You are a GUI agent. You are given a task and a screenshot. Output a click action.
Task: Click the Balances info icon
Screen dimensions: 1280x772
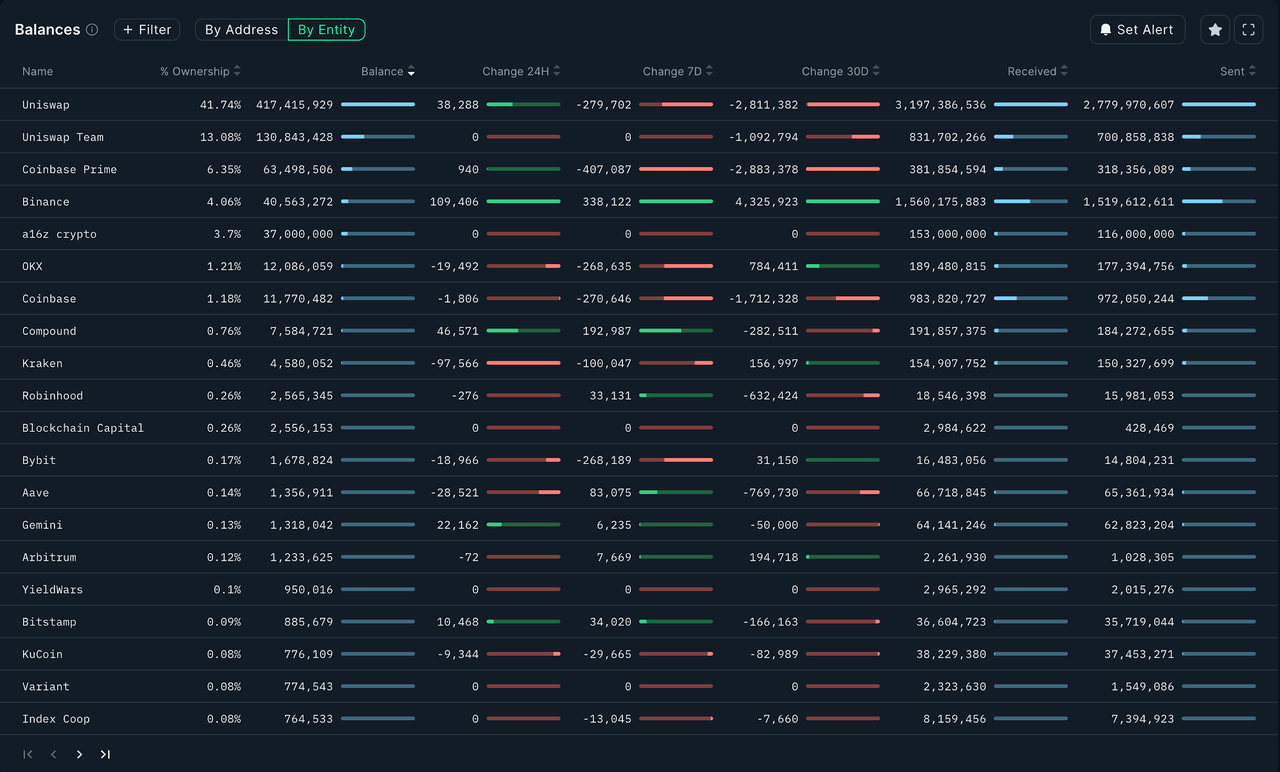point(92,30)
